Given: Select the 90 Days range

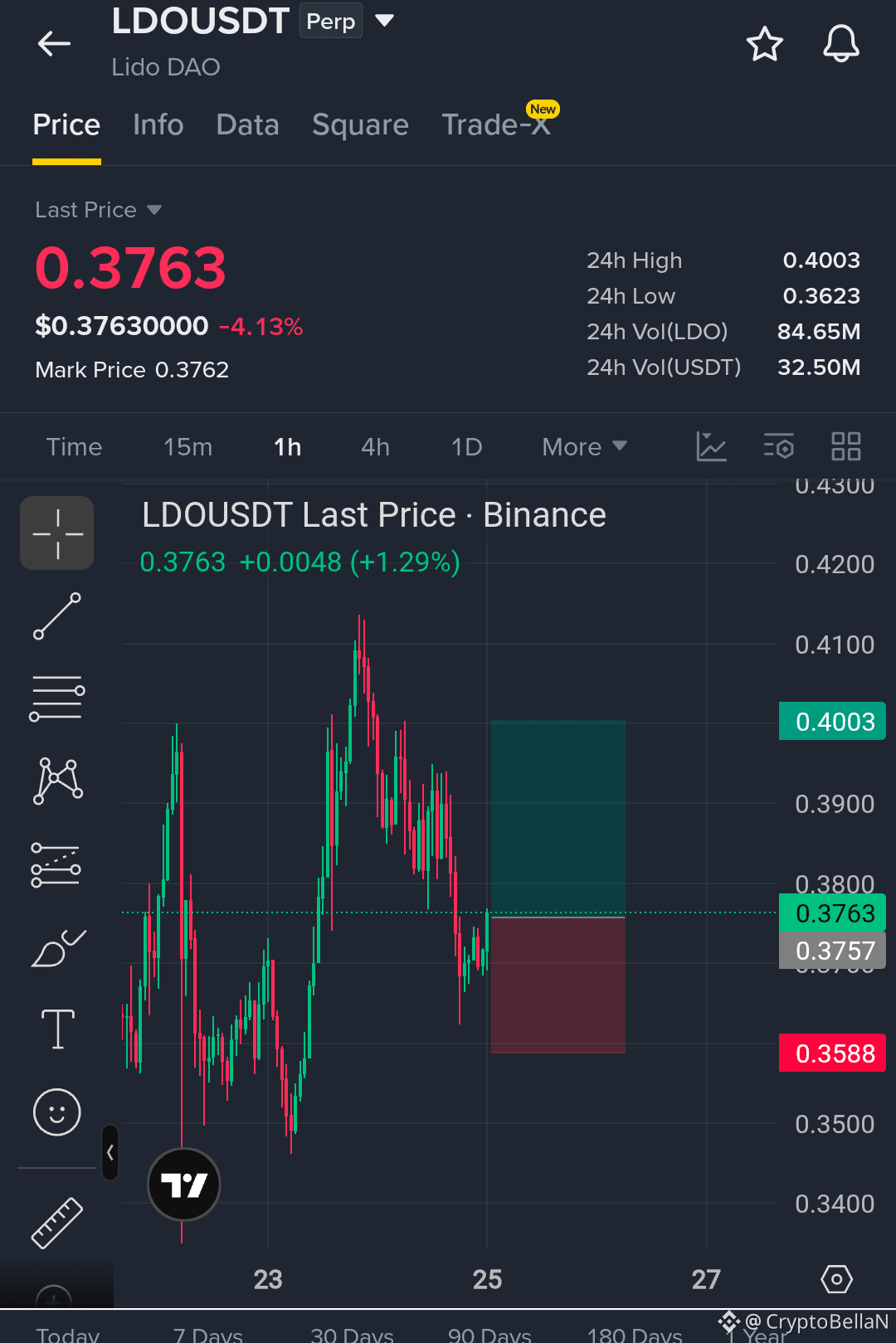Looking at the screenshot, I should pyautogui.click(x=489, y=1334).
